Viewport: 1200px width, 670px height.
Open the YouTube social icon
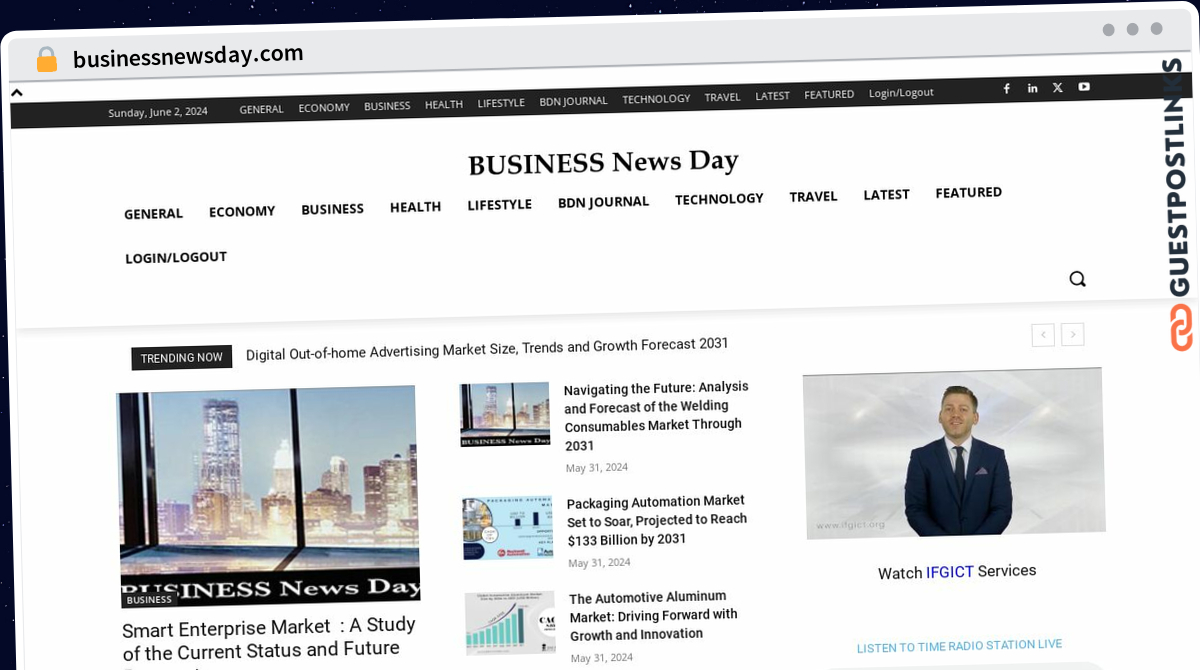(x=1084, y=87)
